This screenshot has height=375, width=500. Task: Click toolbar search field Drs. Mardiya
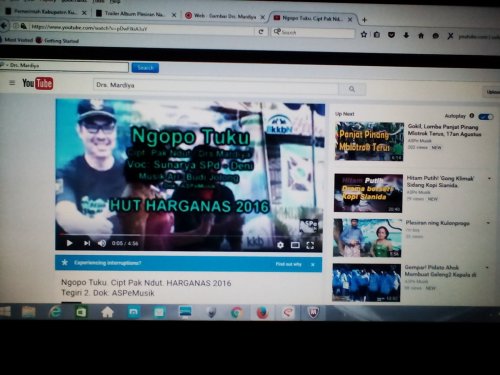click(x=64, y=66)
